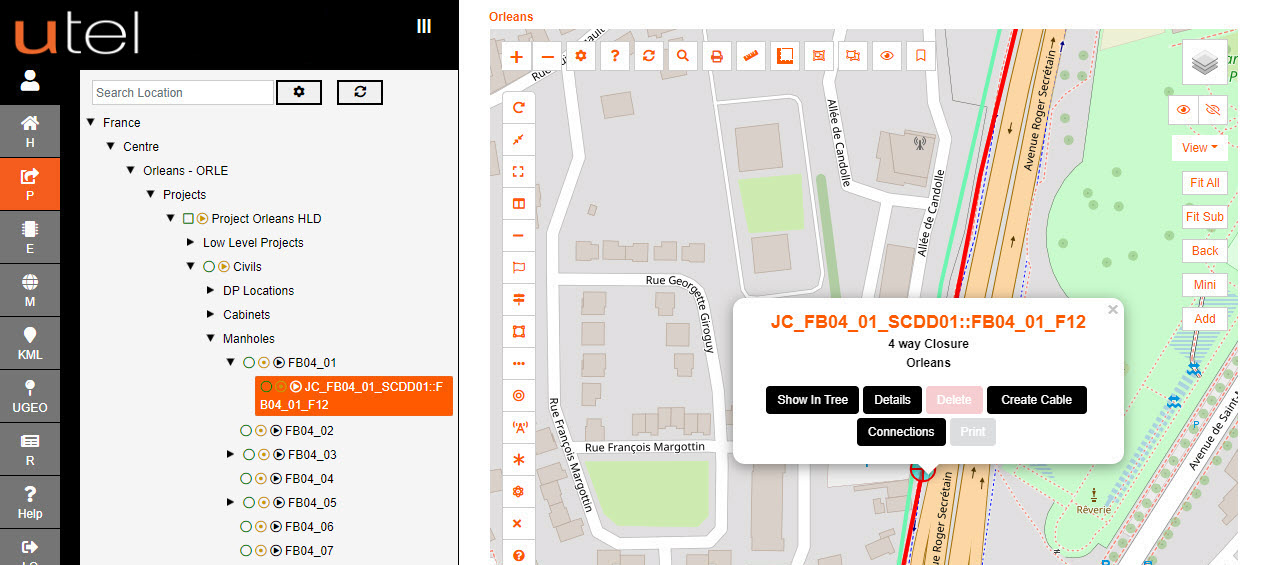Select the antenna tower tool
This screenshot has height=565, width=1265.
point(518,427)
